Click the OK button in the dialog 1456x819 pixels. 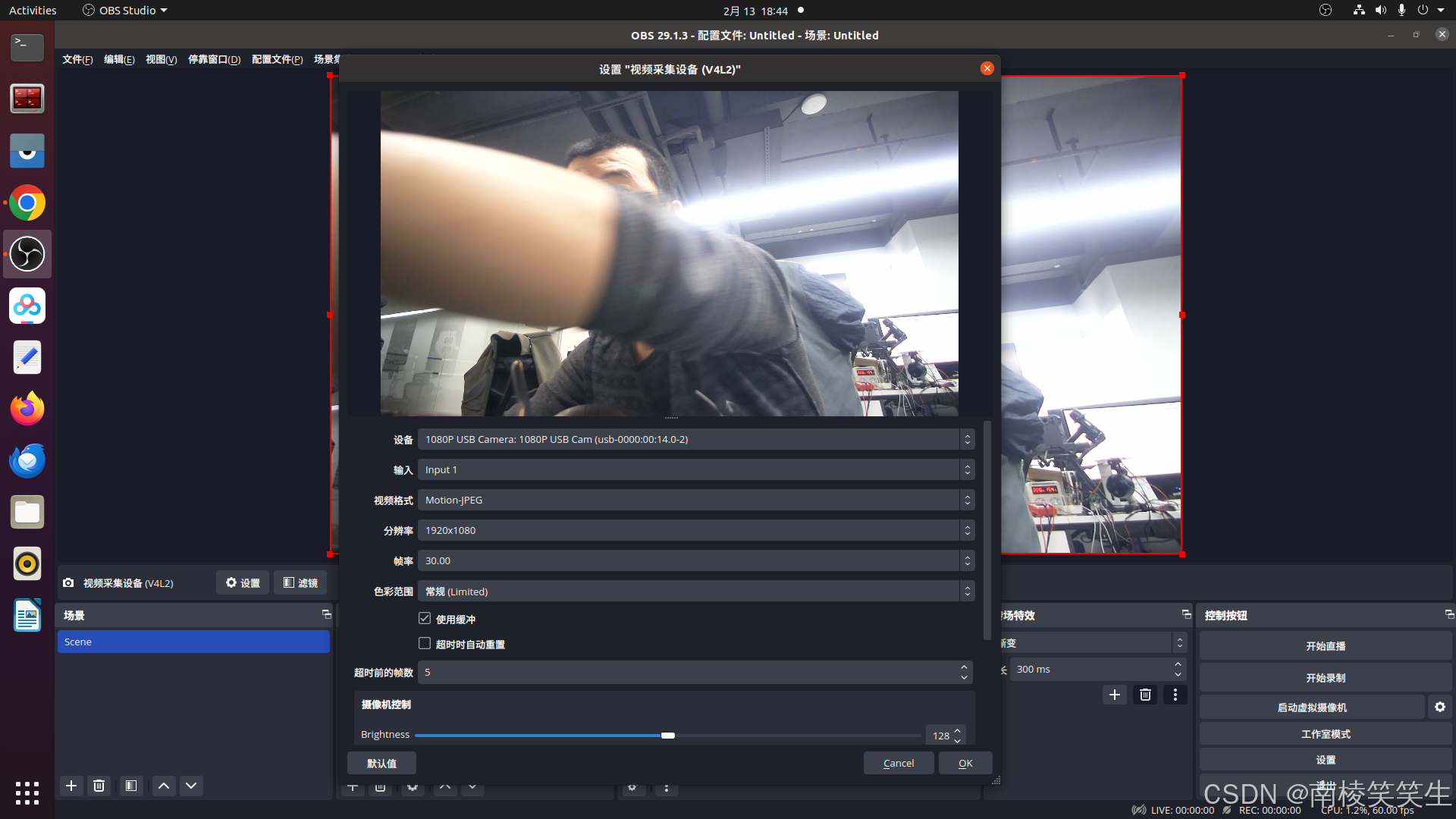click(x=965, y=763)
